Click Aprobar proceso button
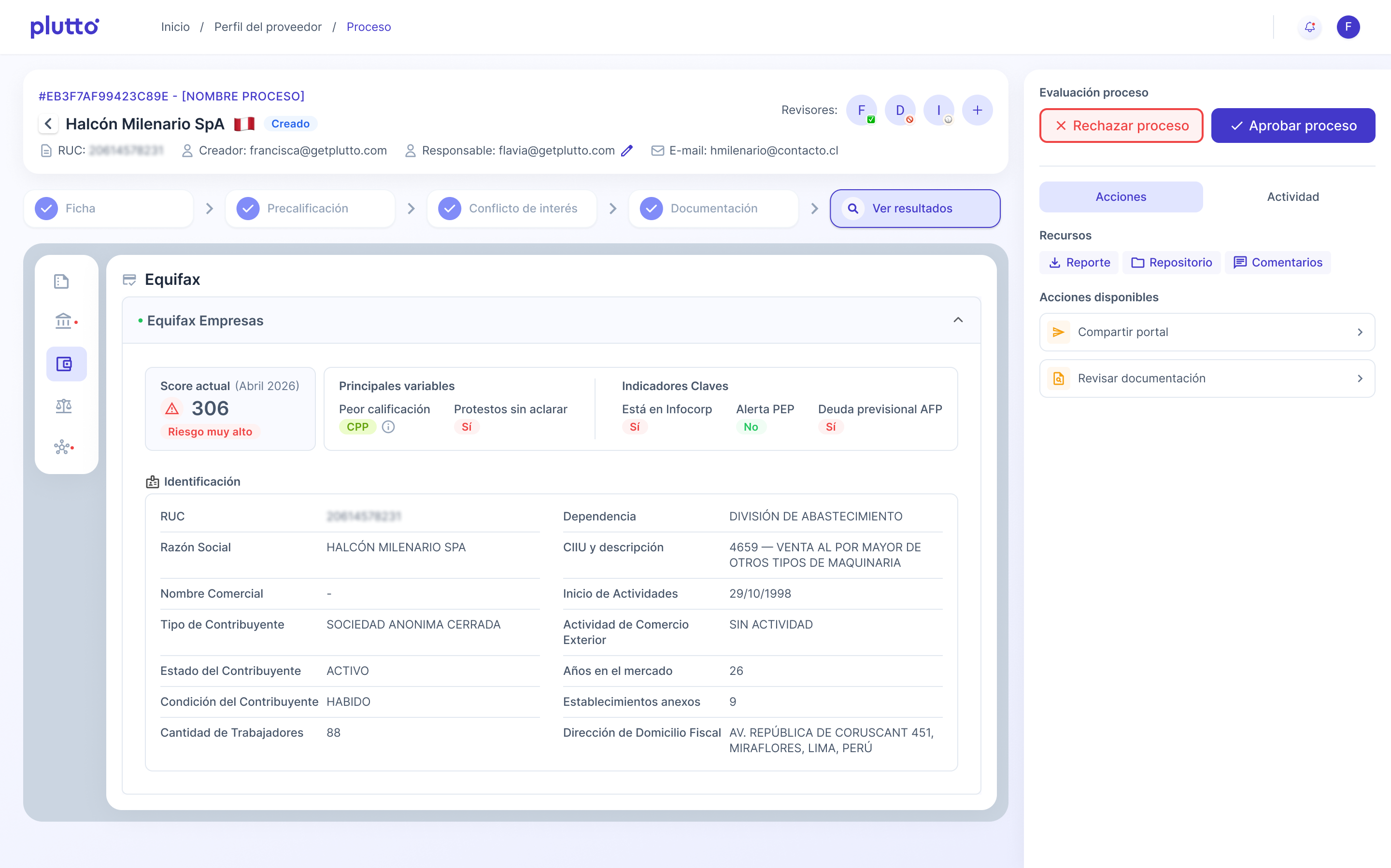The height and width of the screenshot is (868, 1391). pyautogui.click(x=1293, y=125)
